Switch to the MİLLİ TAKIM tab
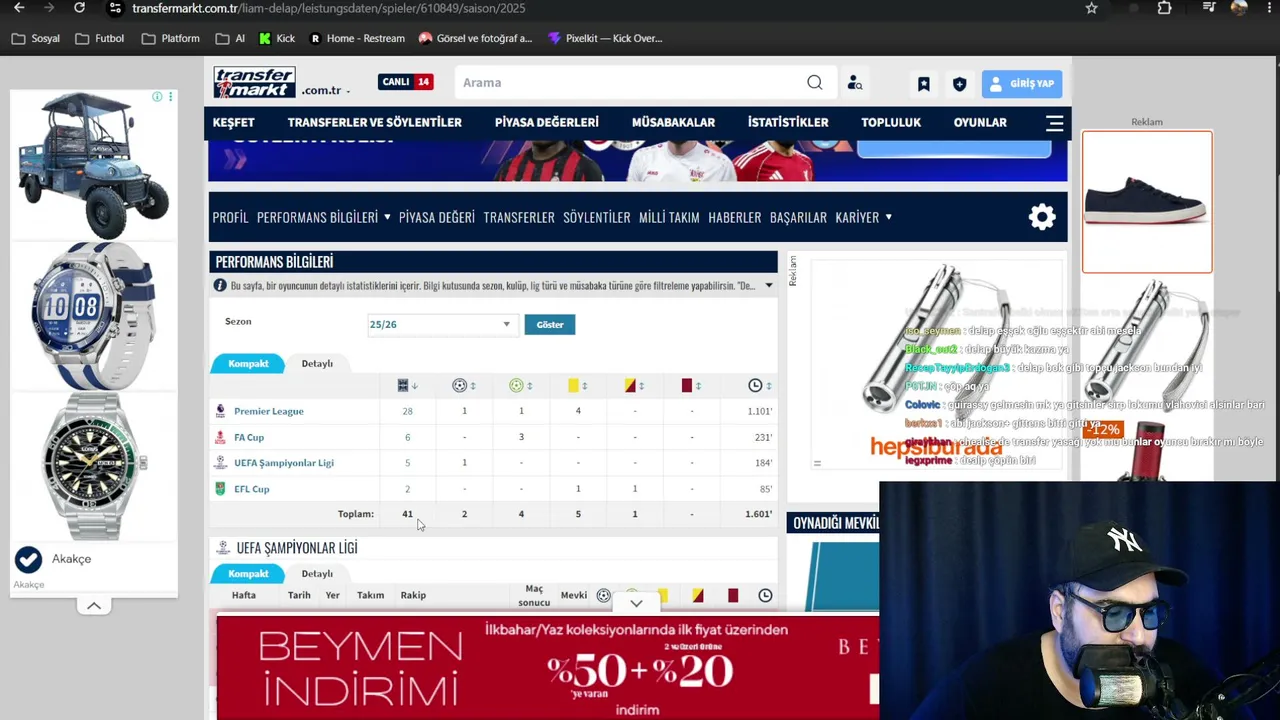Viewport: 1280px width, 720px height. 669,217
